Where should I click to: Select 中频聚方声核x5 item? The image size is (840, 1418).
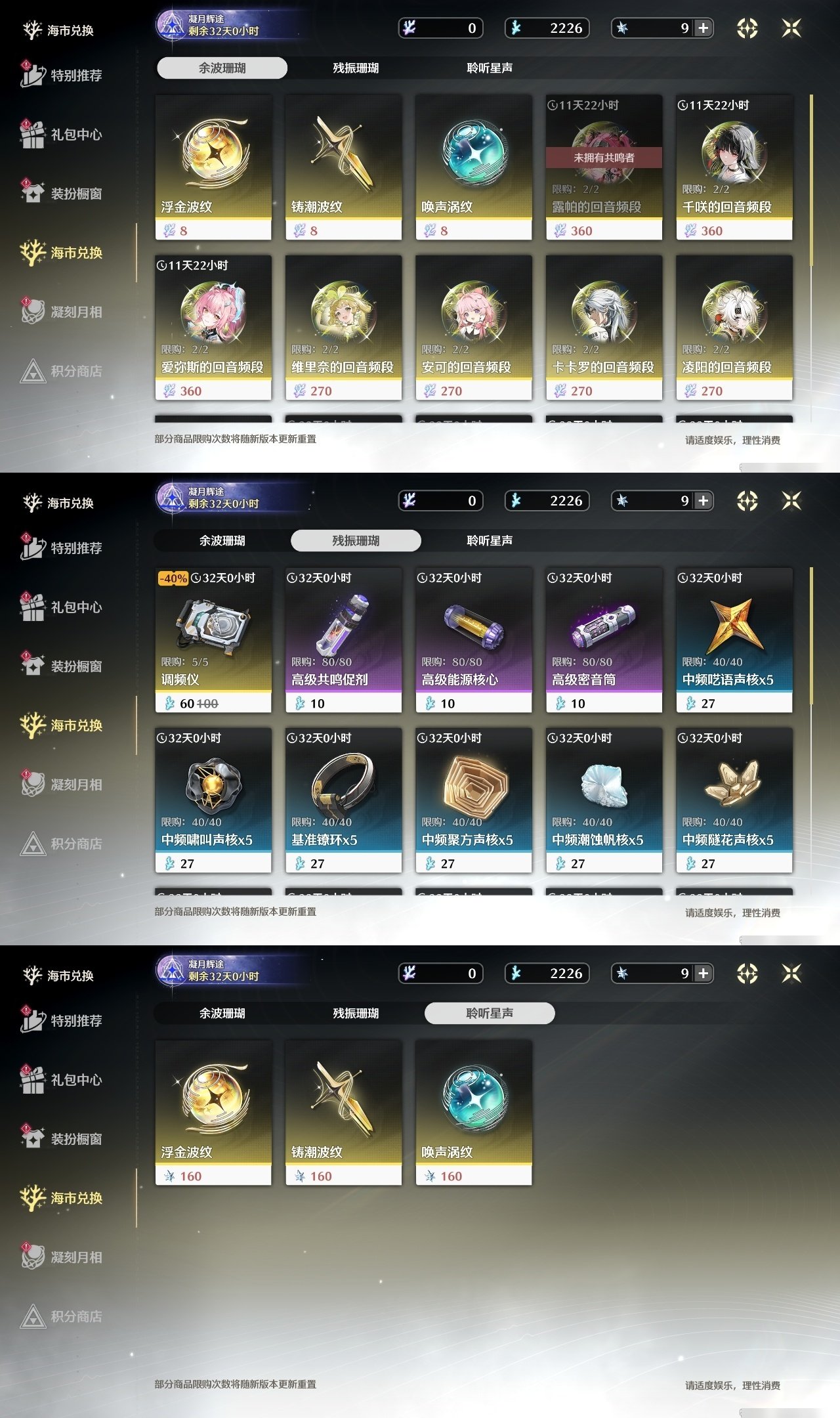474,800
